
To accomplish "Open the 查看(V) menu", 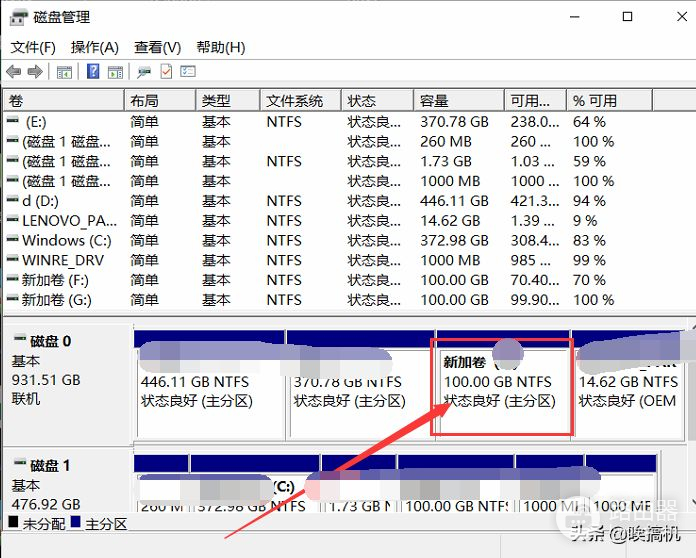I will click(158, 47).
